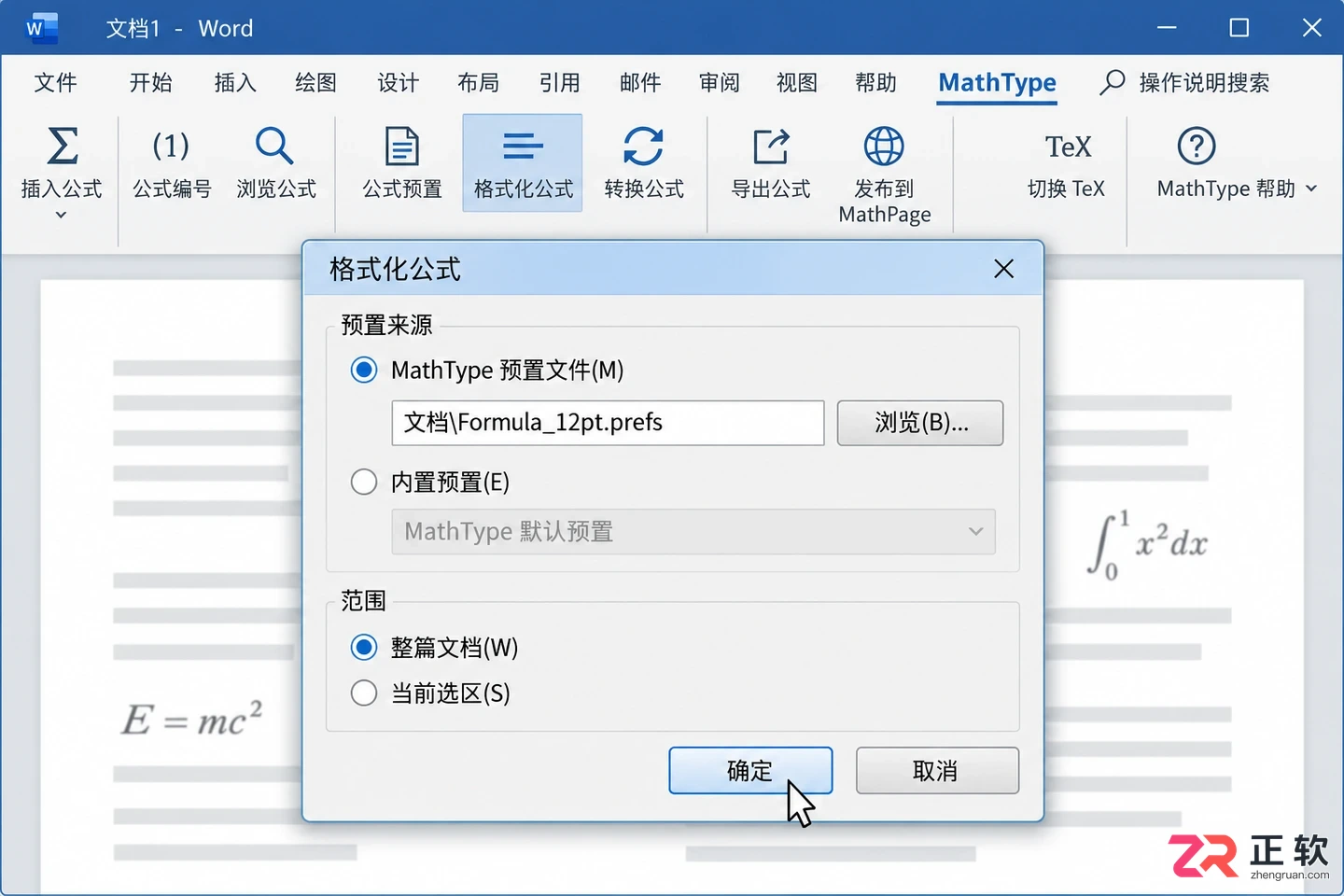1344x896 pixels.
Task: Click the integral equation in document
Action: tap(1148, 545)
